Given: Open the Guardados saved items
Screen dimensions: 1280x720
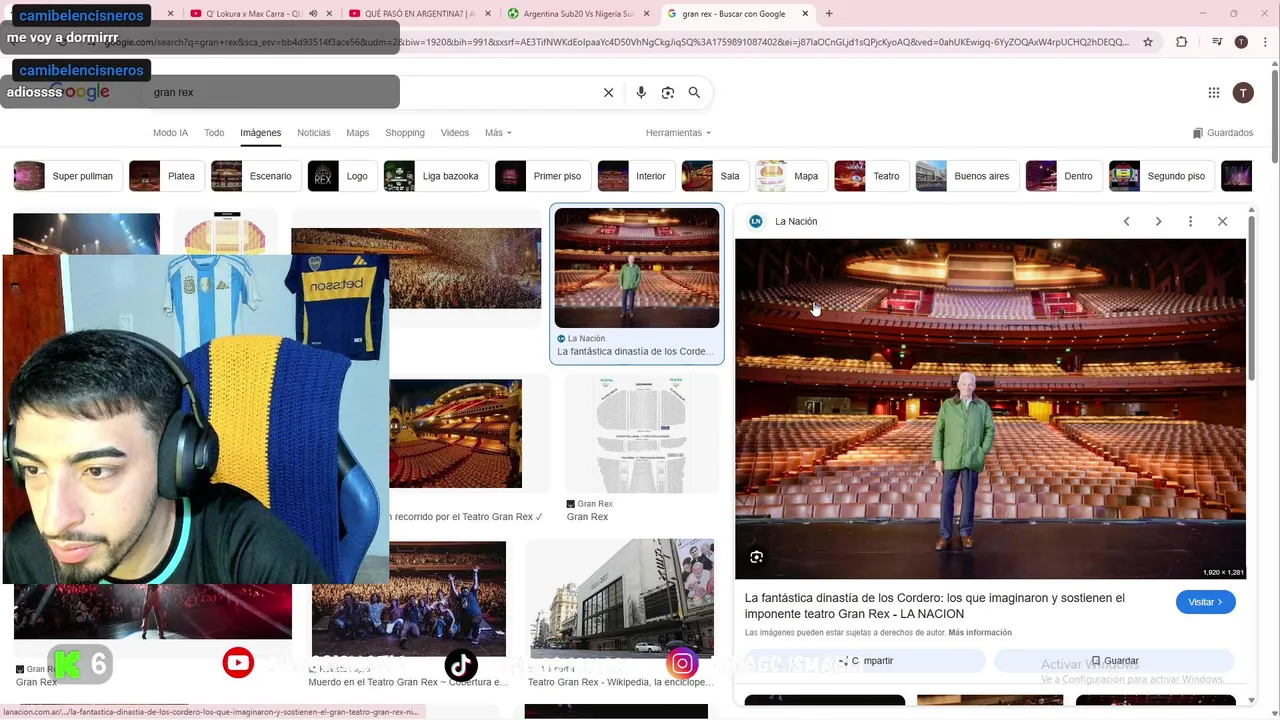Looking at the screenshot, I should (1223, 133).
